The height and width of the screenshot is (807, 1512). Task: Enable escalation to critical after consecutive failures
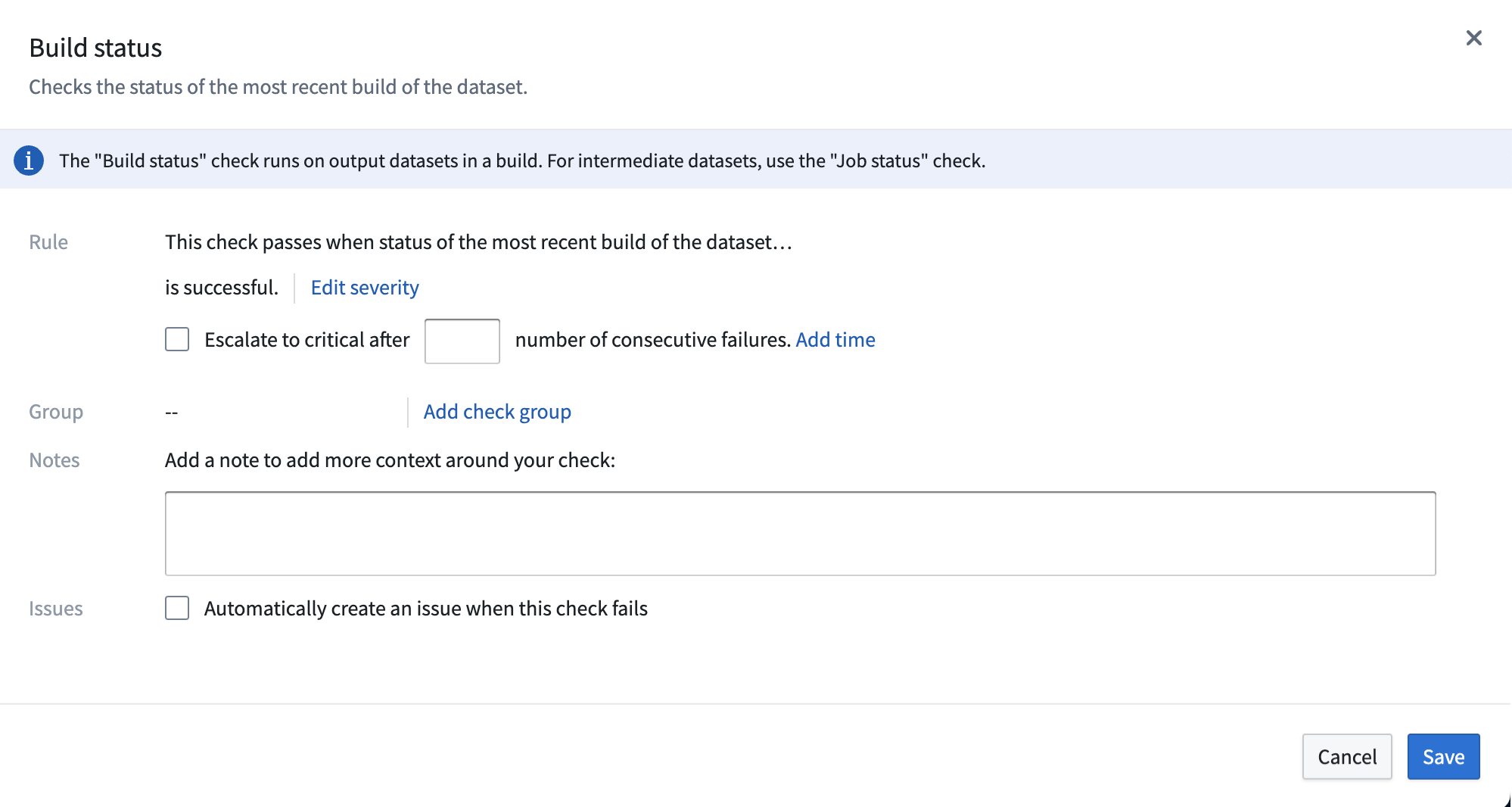pos(176,339)
